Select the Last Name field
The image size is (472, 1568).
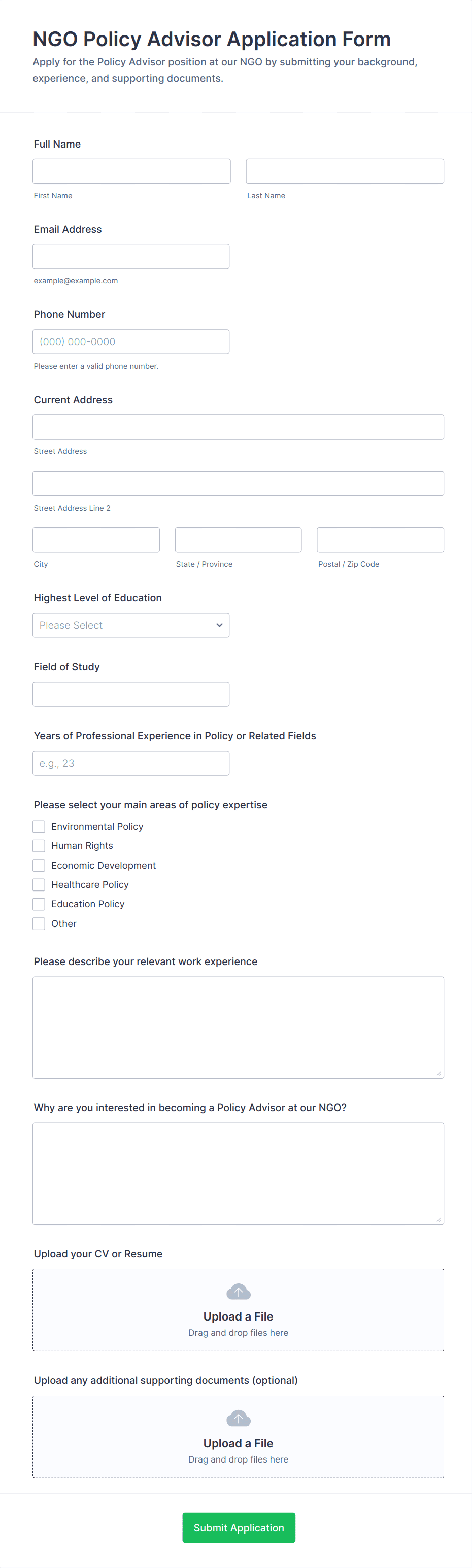pyautogui.click(x=344, y=170)
